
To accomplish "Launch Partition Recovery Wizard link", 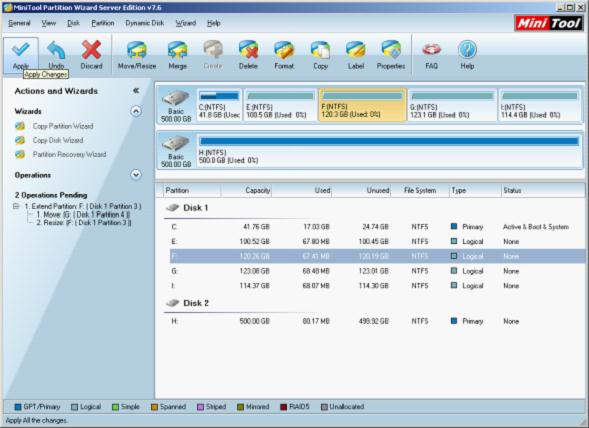I will (x=69, y=154).
